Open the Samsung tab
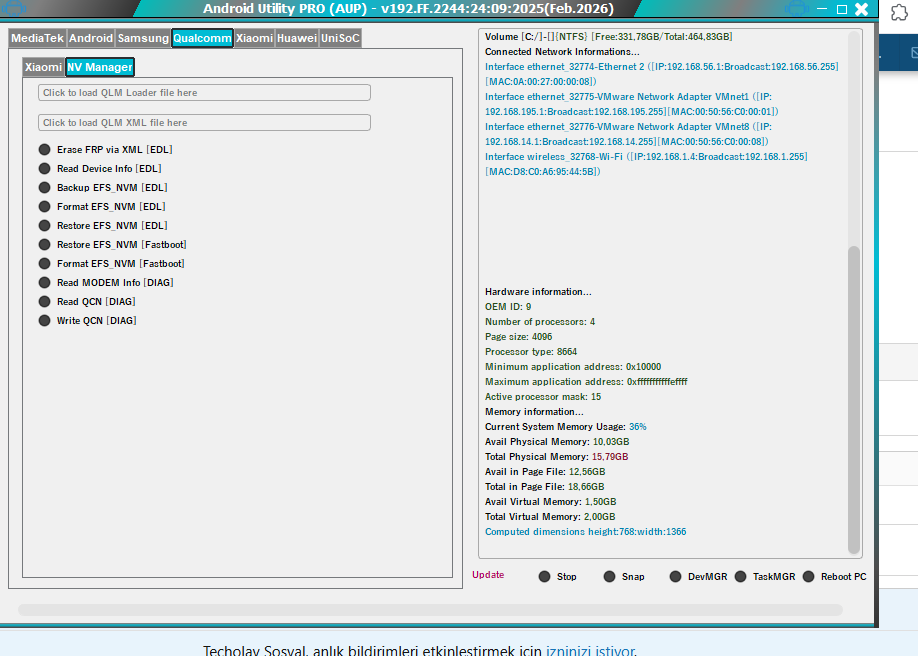 coord(143,38)
